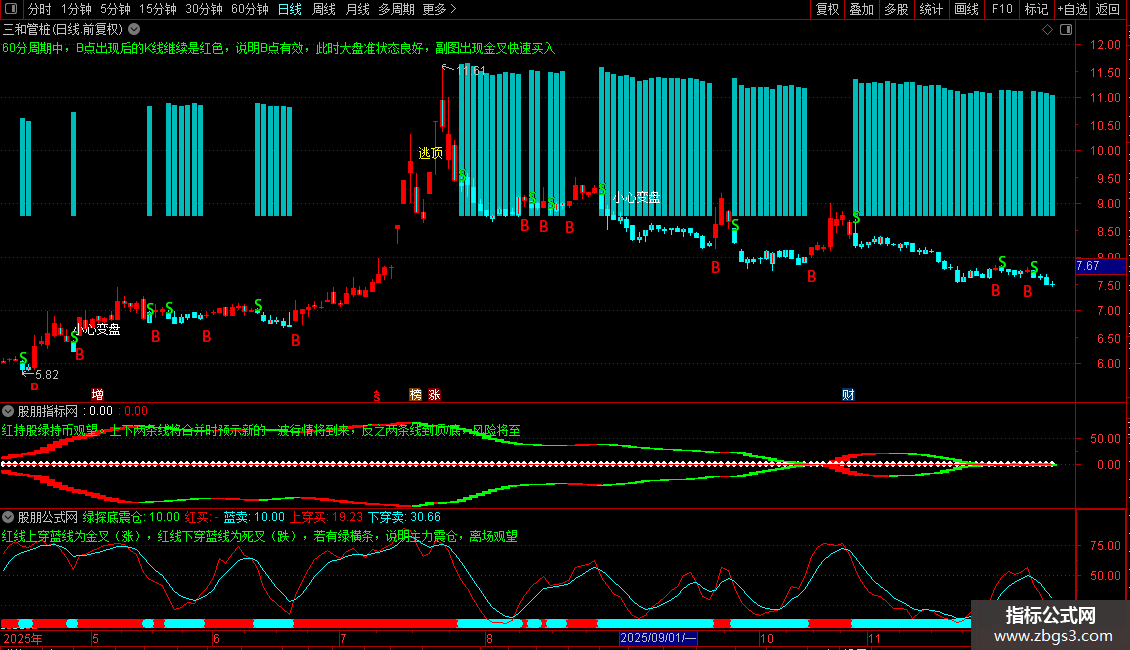Select the 15分钟 period tab
This screenshot has width=1130, height=650.
point(158,9)
